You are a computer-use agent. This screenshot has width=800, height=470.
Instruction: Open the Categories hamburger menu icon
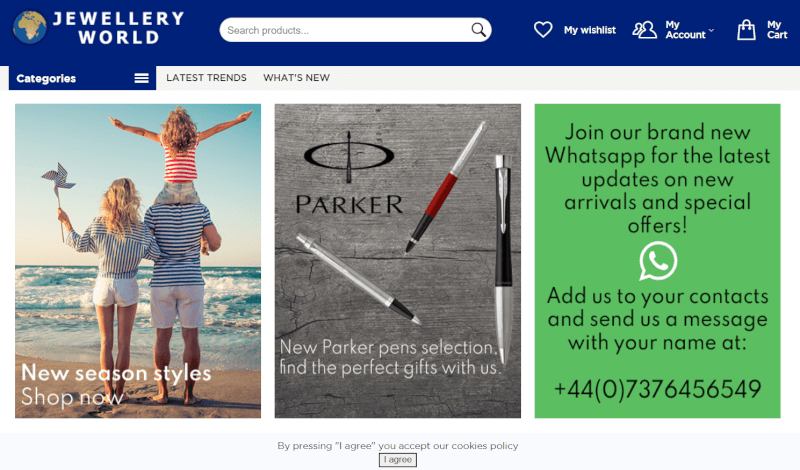(x=141, y=78)
